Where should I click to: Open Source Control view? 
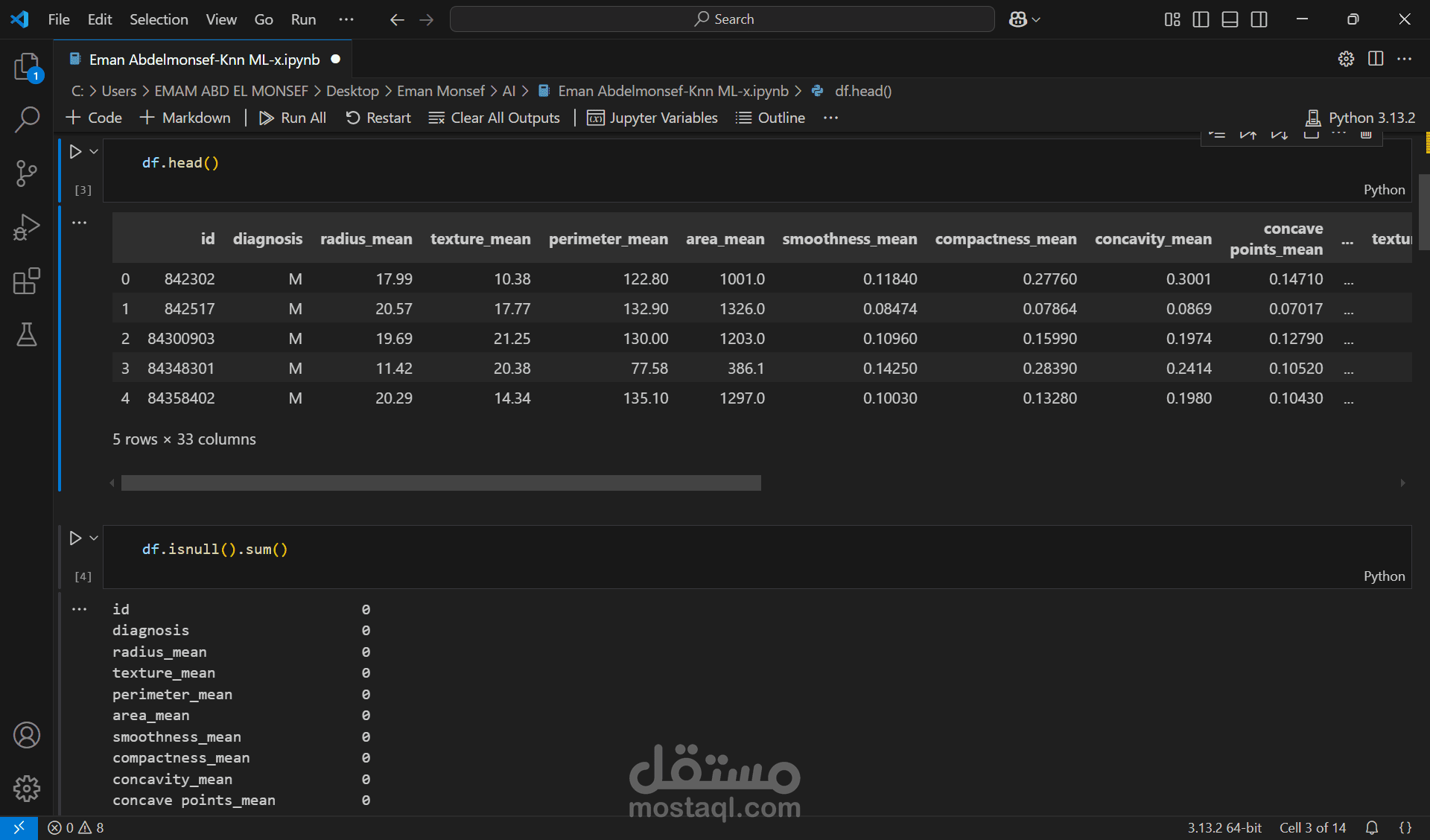click(27, 174)
